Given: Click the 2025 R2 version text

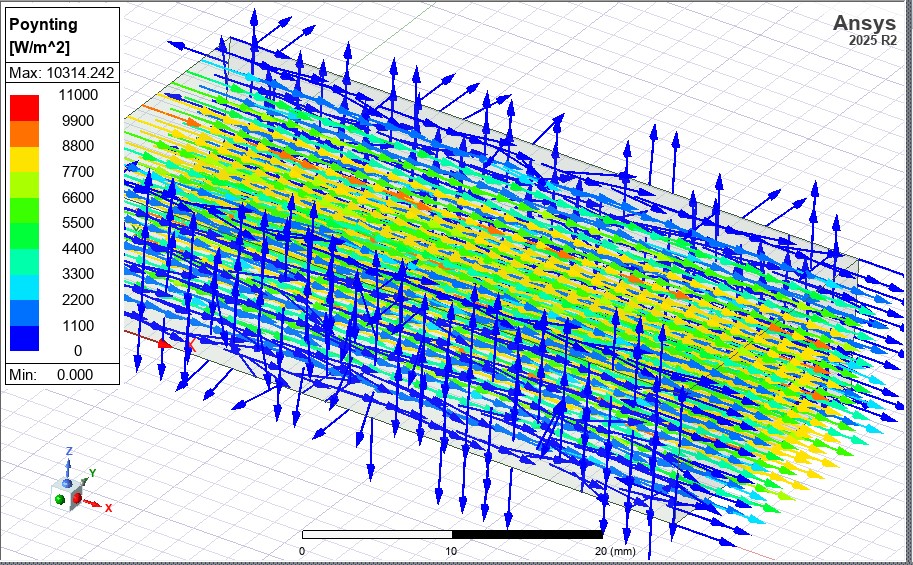Looking at the screenshot, I should pos(873,40).
